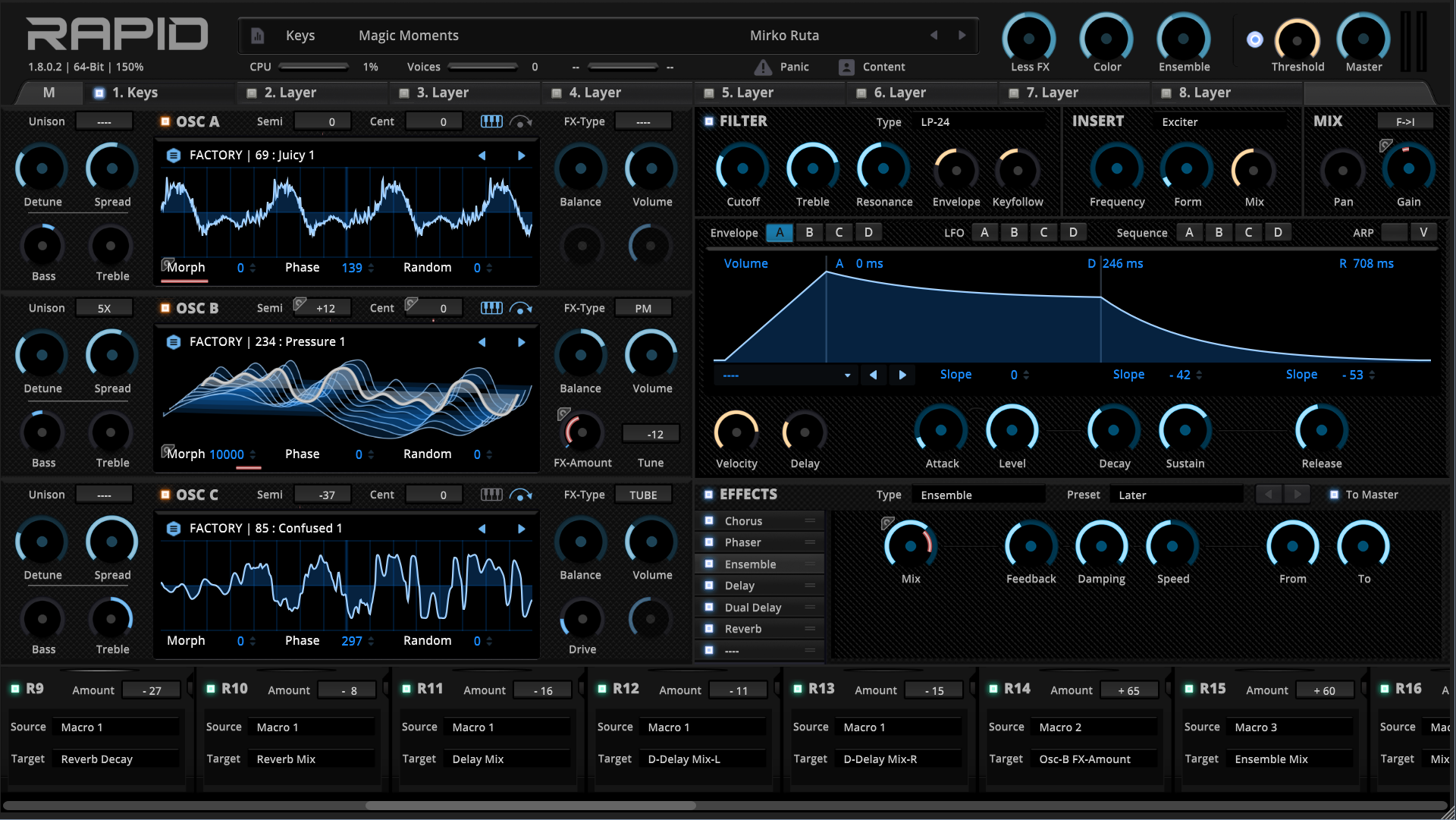Screen dimensions: 1456x820
Task: Toggle the Reverb effect on/off
Action: (x=709, y=629)
